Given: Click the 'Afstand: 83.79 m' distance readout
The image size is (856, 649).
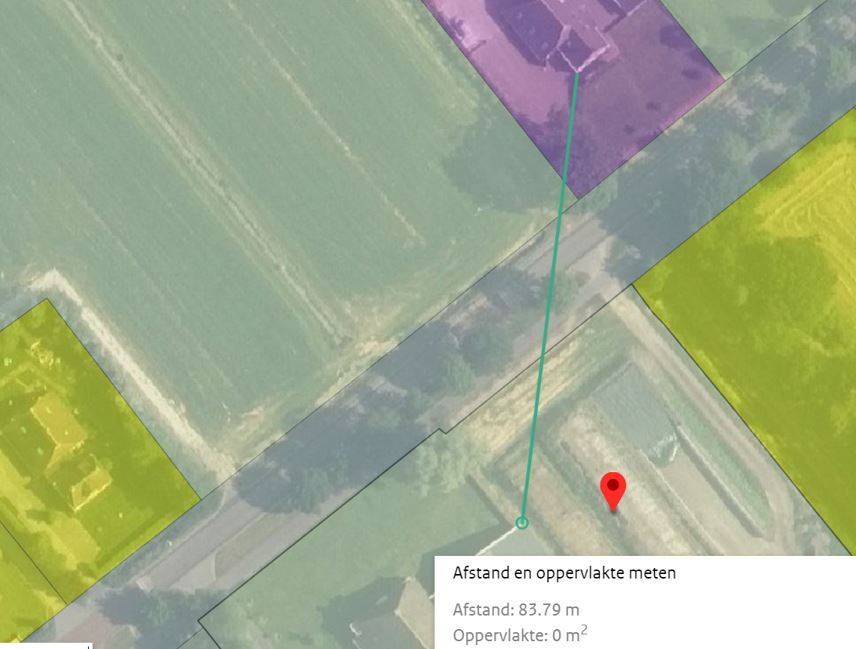Looking at the screenshot, I should click(516, 609).
